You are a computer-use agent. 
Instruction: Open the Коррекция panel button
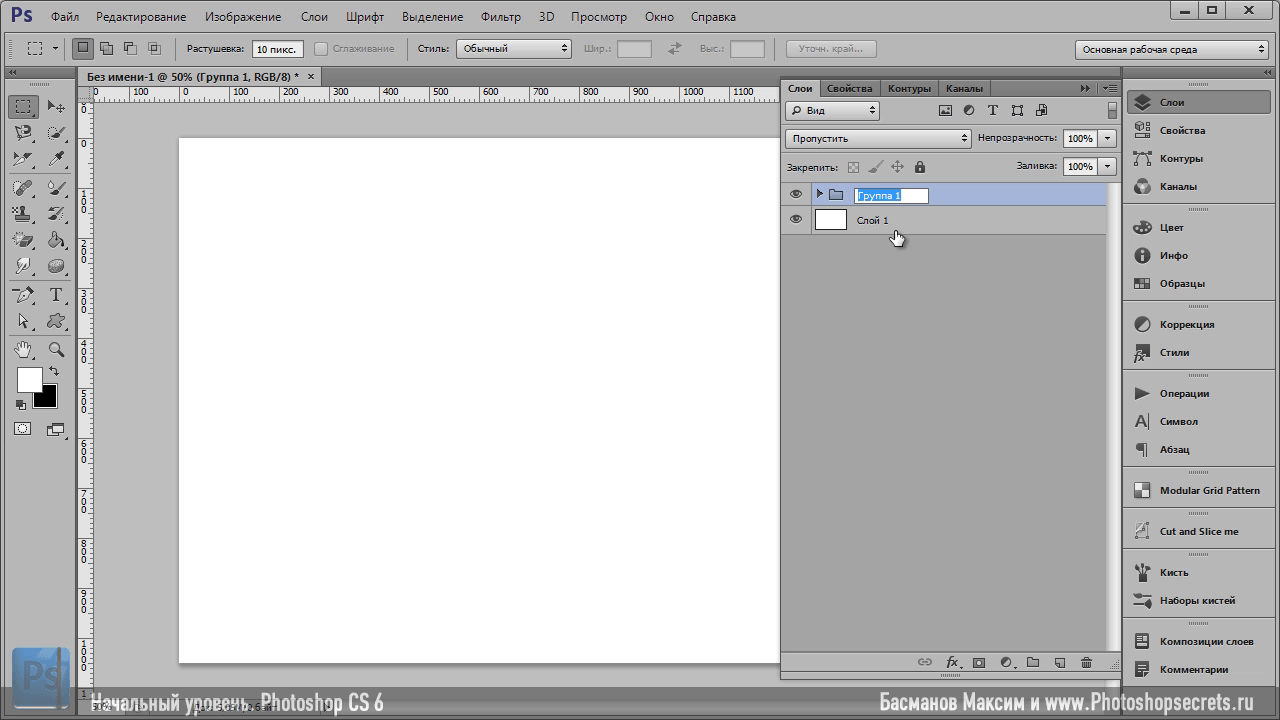coord(1200,324)
